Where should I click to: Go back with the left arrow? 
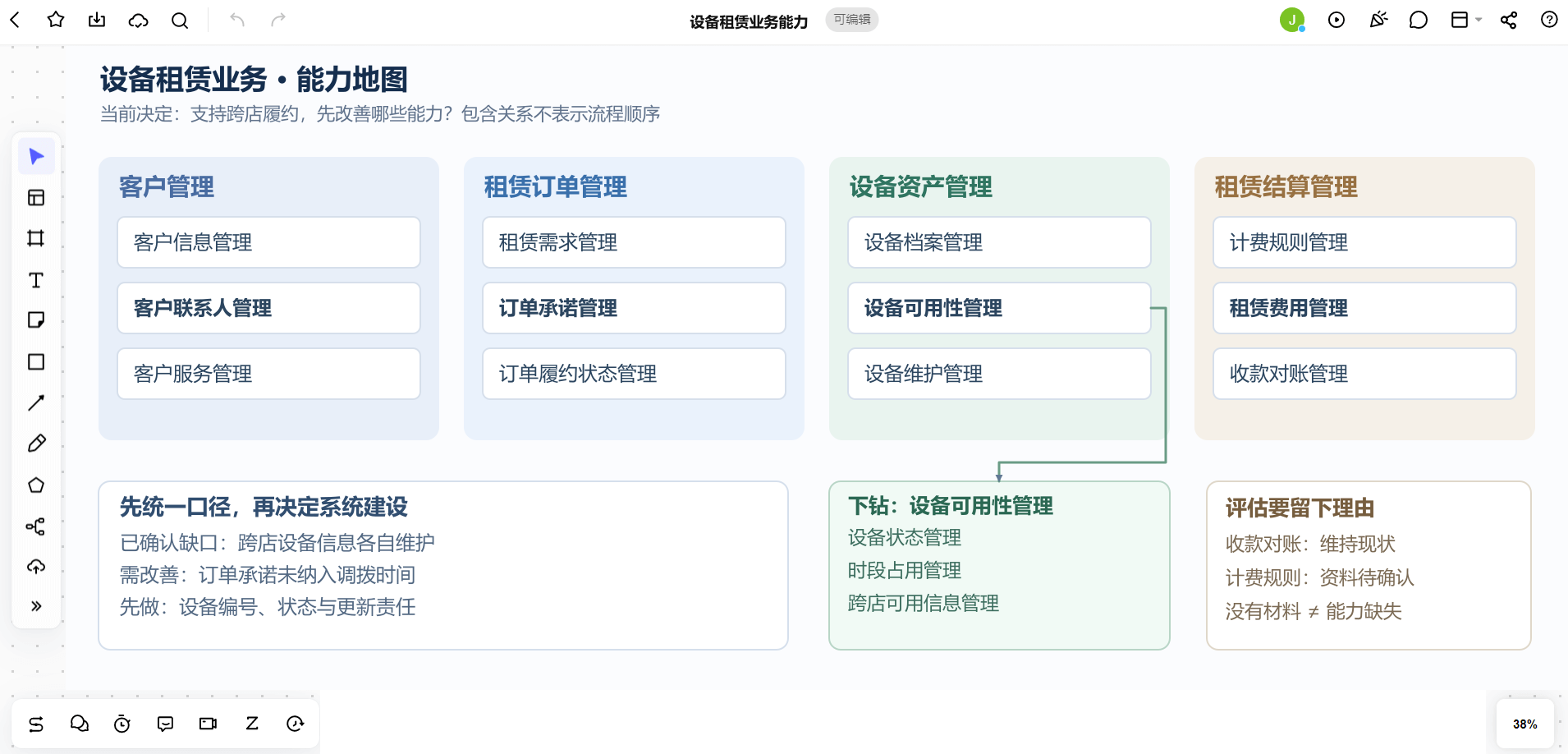[x=15, y=20]
